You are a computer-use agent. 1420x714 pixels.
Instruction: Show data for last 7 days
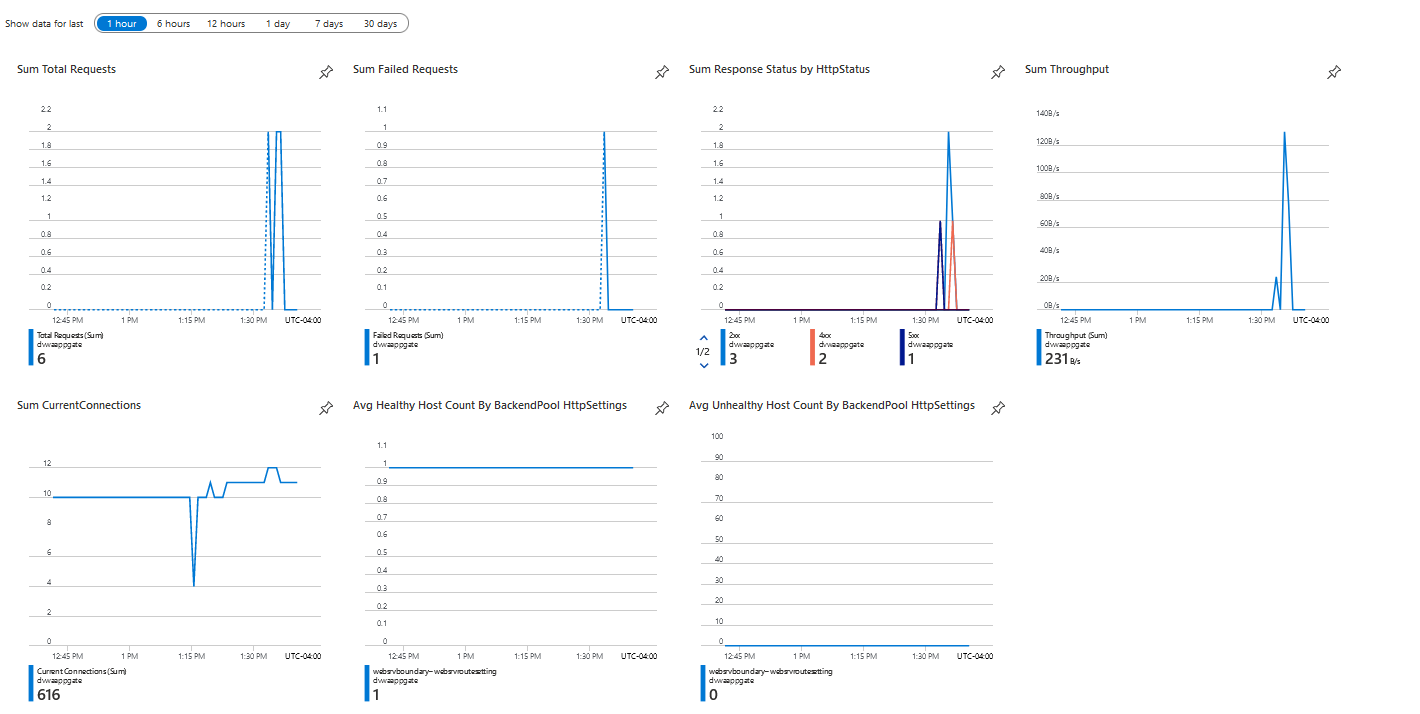[x=328, y=23]
